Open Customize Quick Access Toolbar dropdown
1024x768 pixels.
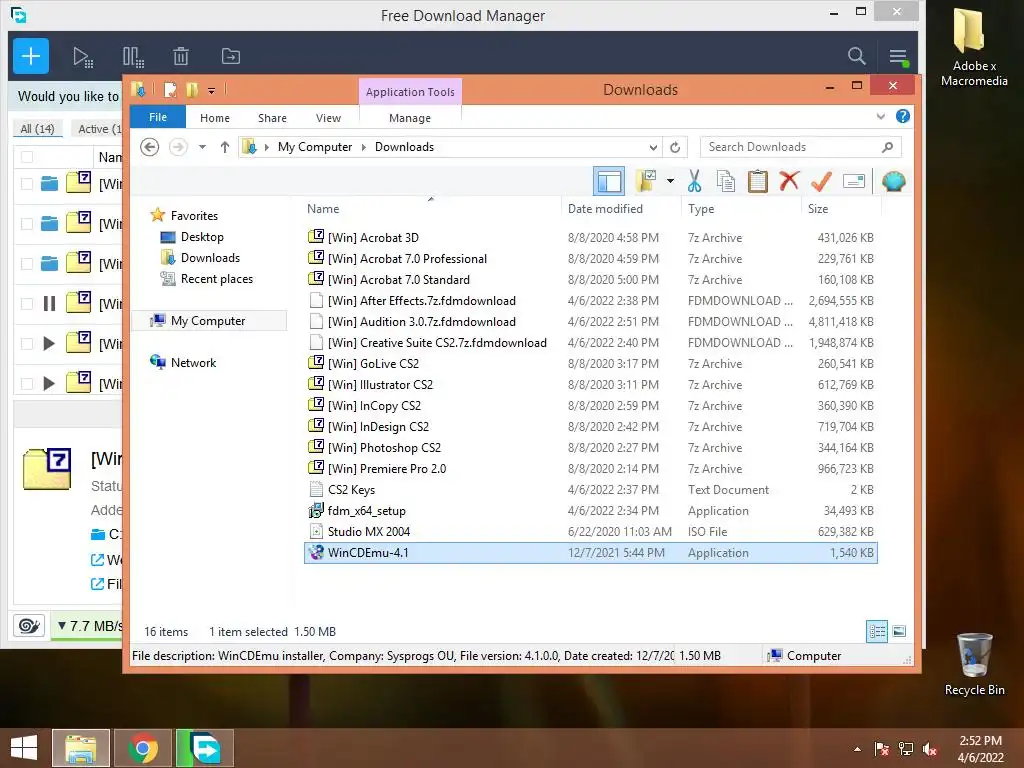click(212, 90)
